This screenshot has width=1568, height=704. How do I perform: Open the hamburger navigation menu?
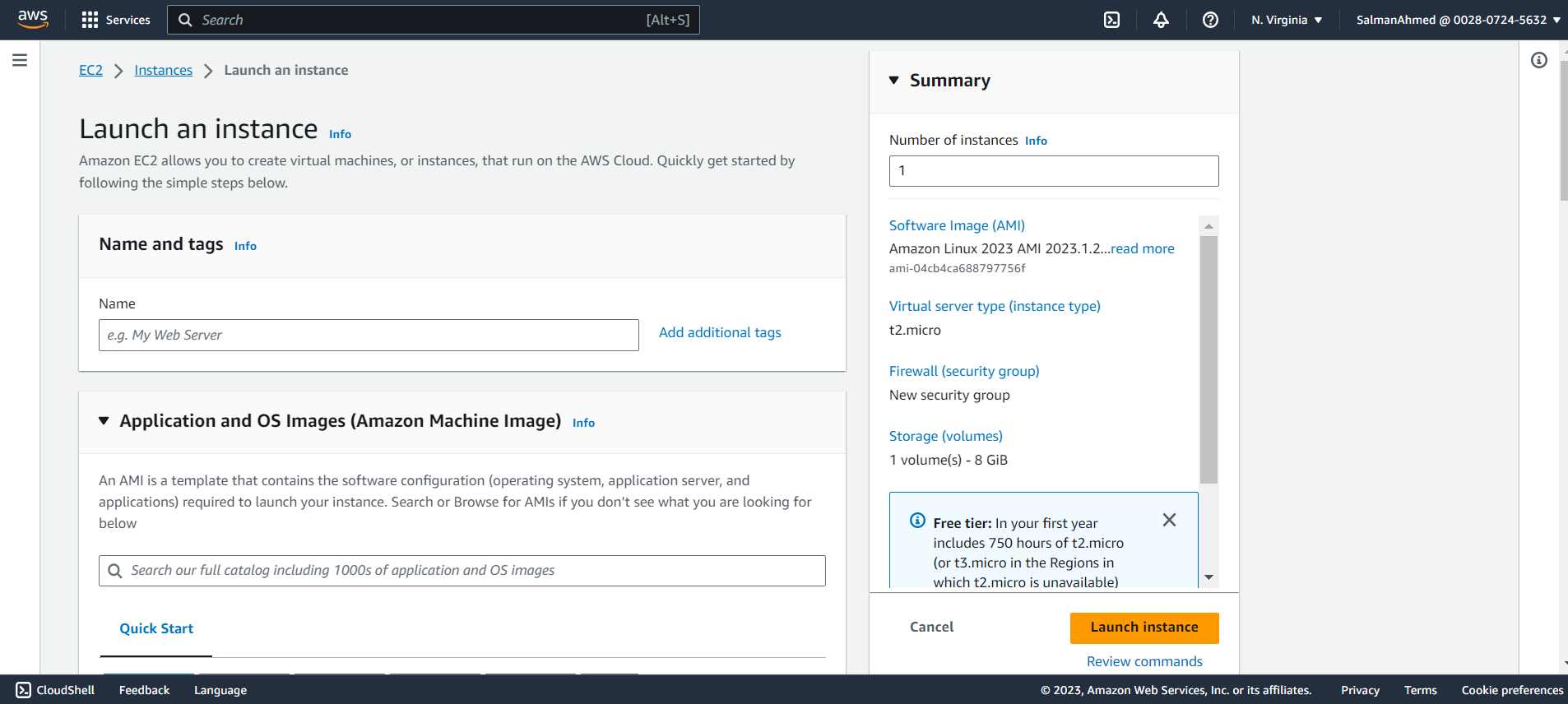tap(20, 60)
